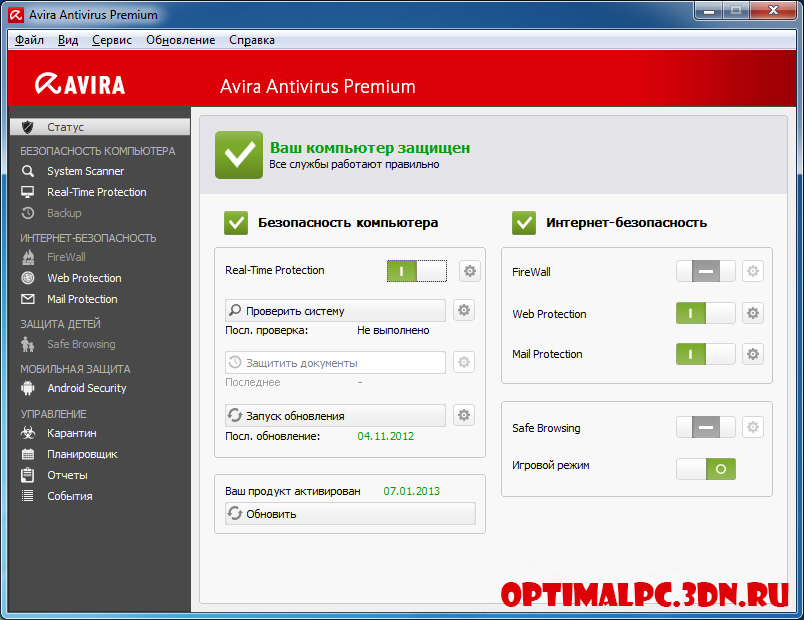Toggle the Safe Browsing switch
This screenshot has height=620, width=804.
[706, 427]
